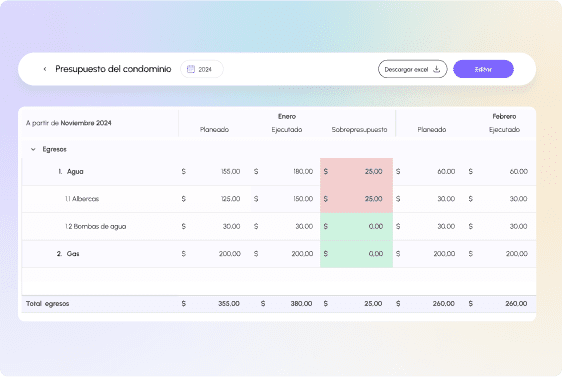Click the Planeado column header under Enero
562x377 pixels.
(214, 130)
